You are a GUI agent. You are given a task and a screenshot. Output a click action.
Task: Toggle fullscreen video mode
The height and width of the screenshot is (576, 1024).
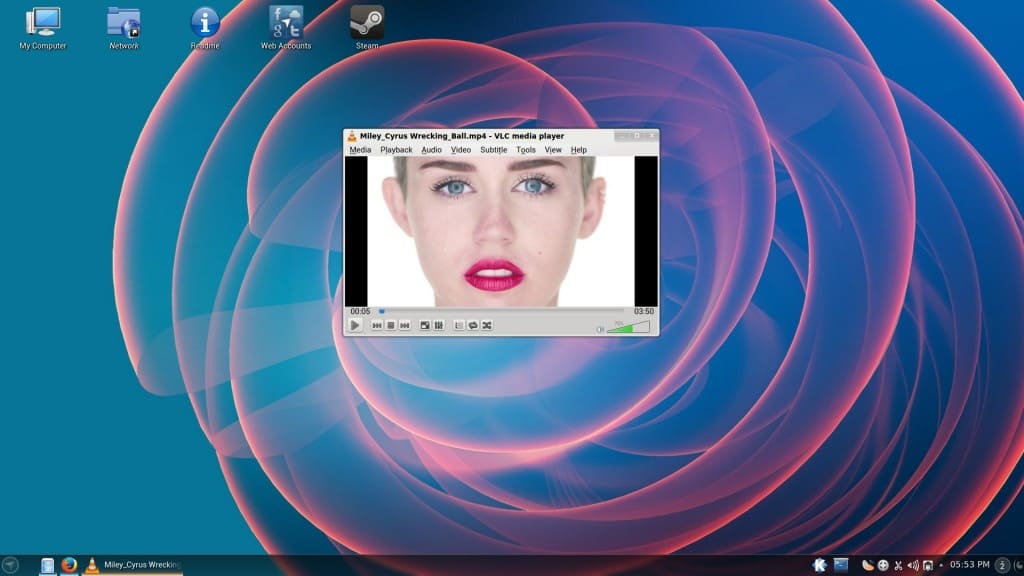click(425, 326)
